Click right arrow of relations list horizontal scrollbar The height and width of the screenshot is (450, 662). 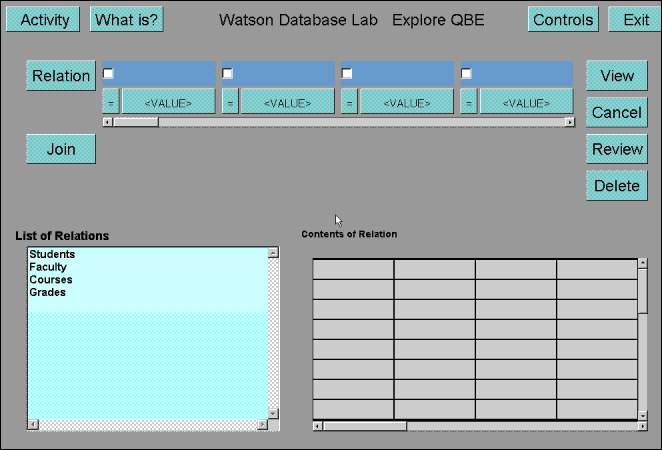(263, 424)
